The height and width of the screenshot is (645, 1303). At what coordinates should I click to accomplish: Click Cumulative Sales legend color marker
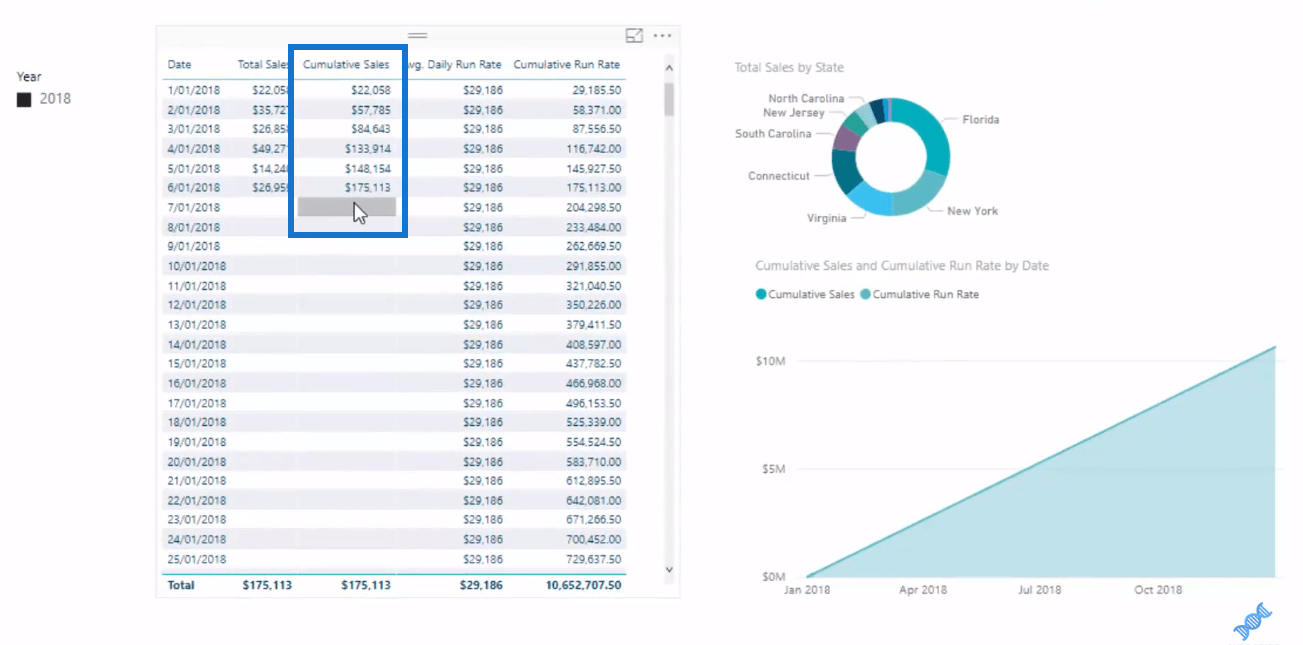[761, 294]
